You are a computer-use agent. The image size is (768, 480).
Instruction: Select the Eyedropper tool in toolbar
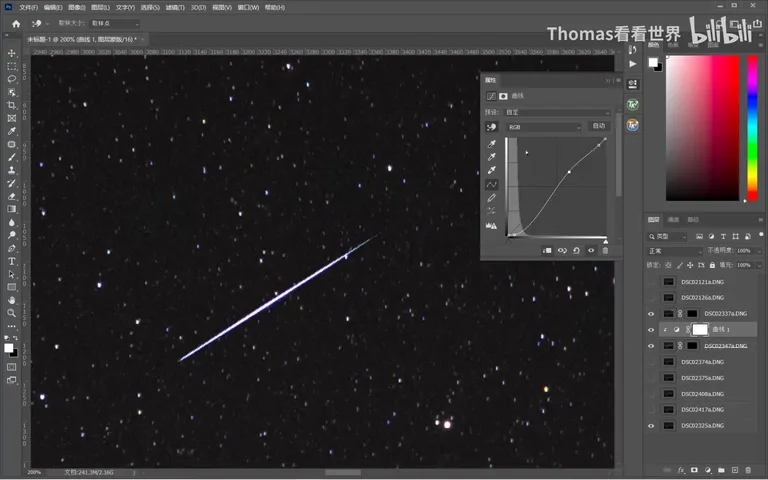[x=12, y=131]
